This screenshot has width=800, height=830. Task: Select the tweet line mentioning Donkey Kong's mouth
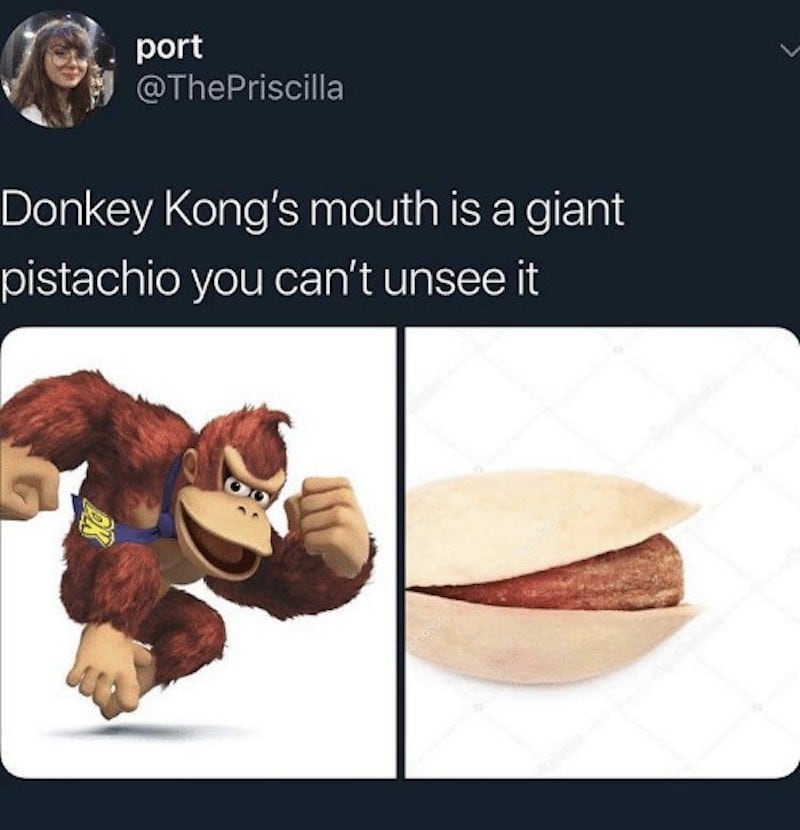[313, 211]
